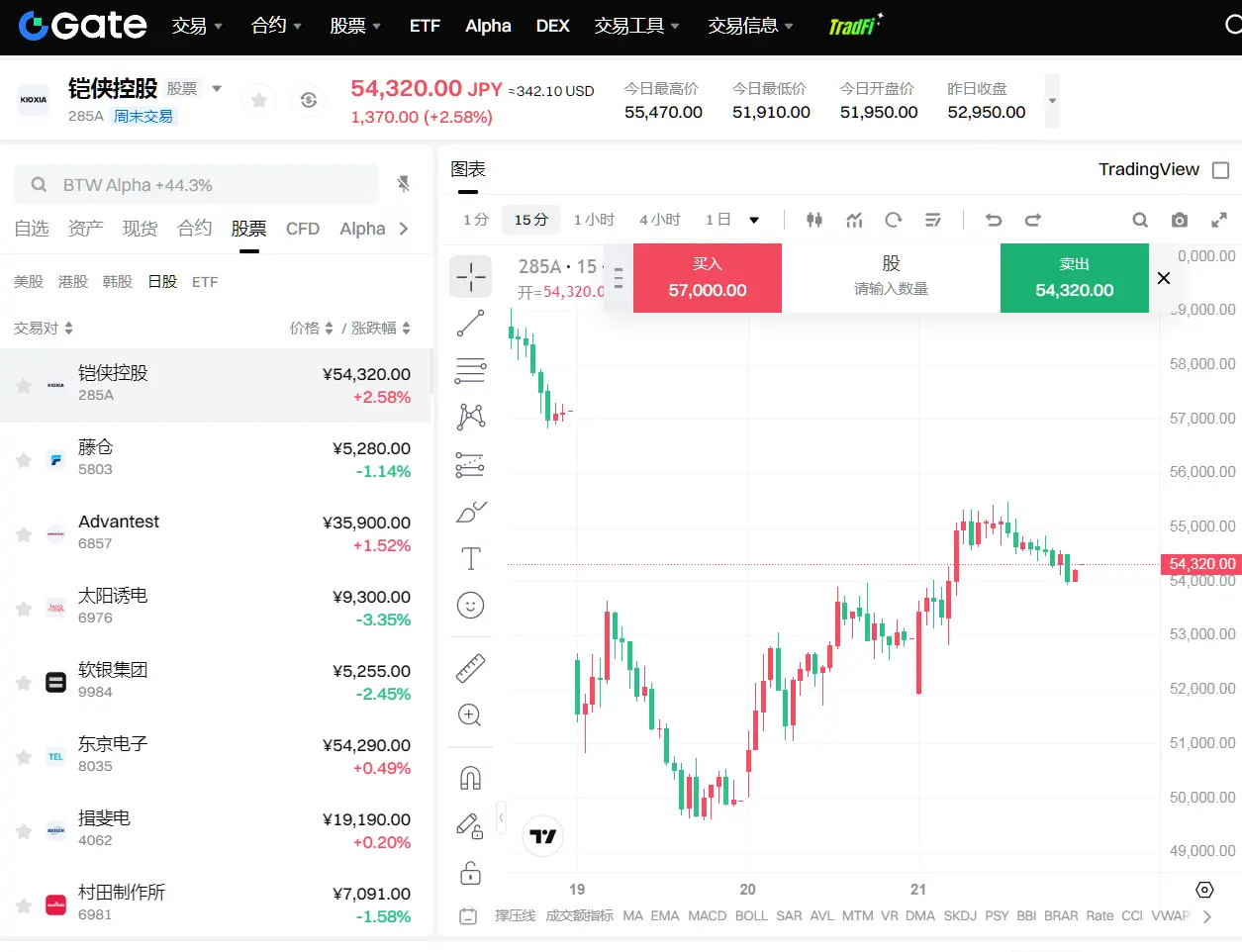This screenshot has height=952, width=1242.
Task: Unpin the market list panel
Action: point(404,184)
